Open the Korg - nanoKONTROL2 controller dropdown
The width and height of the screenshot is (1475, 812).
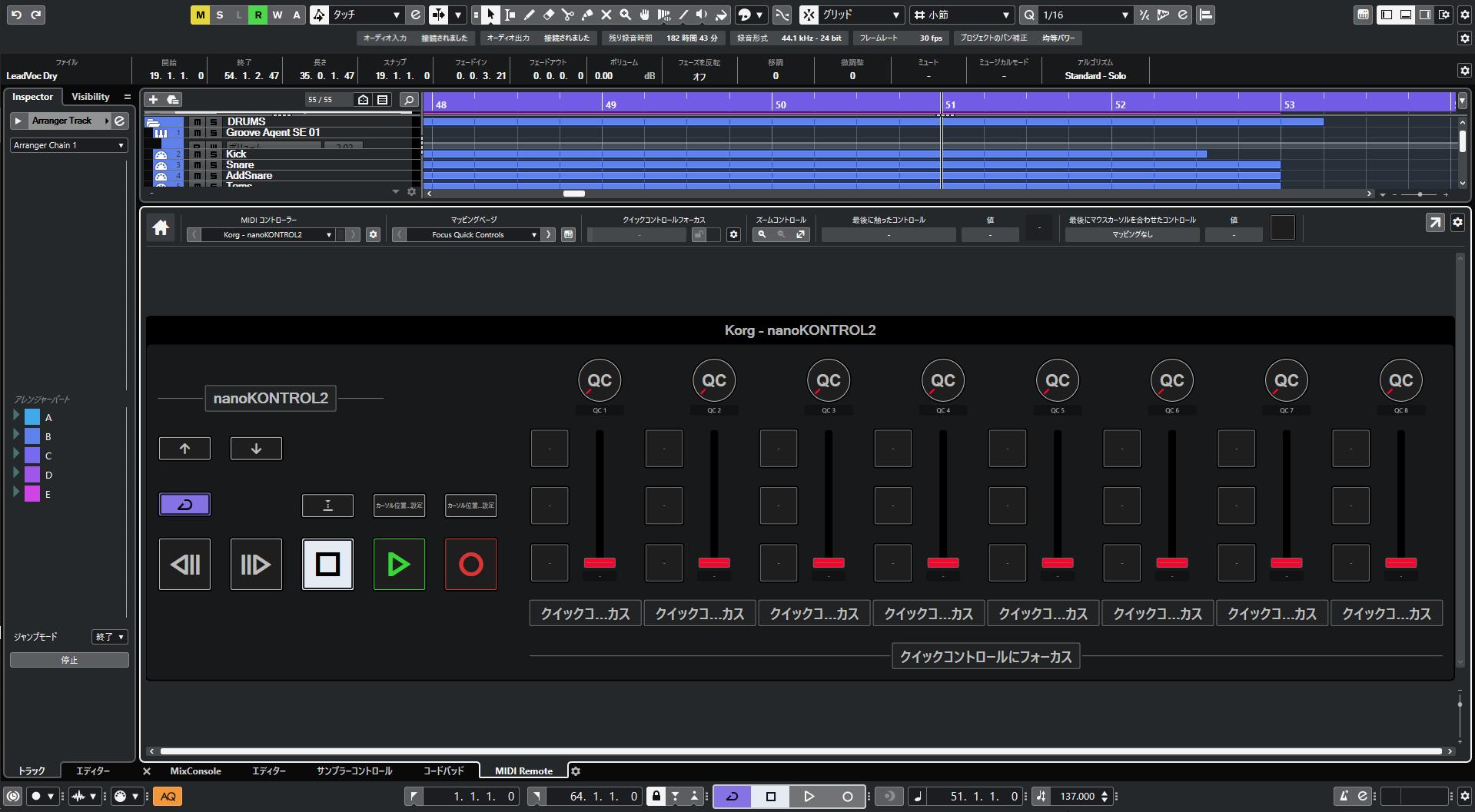[x=268, y=234]
